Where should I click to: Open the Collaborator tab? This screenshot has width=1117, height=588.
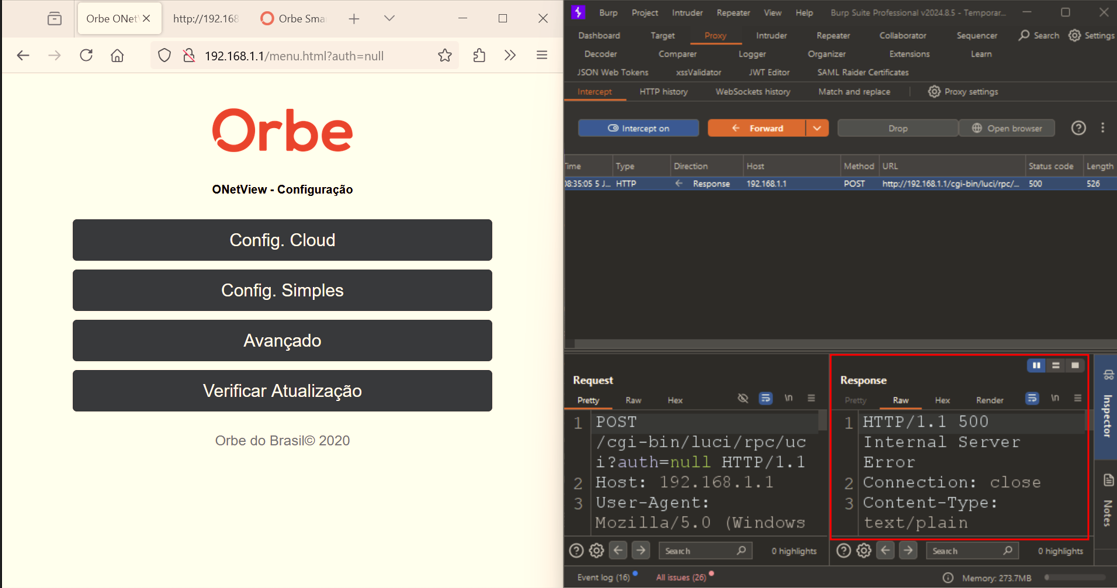(903, 36)
